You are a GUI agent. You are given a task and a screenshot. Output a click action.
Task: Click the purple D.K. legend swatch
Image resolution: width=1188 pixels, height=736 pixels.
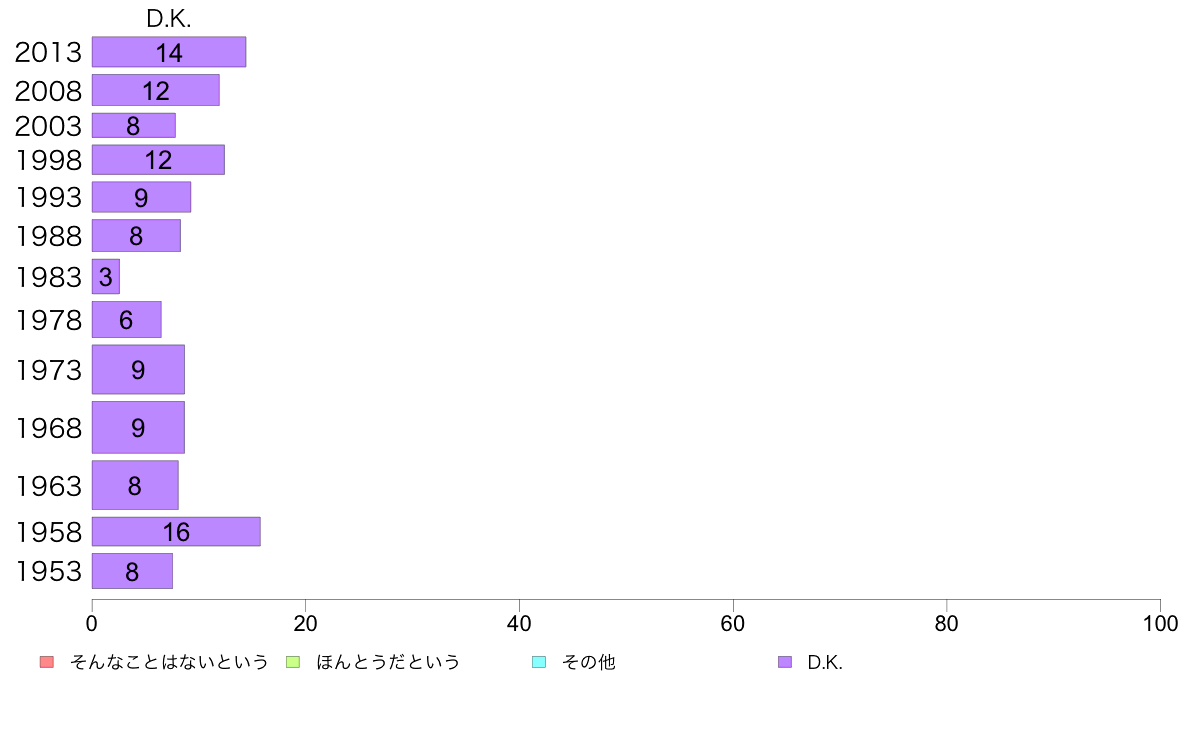click(785, 662)
